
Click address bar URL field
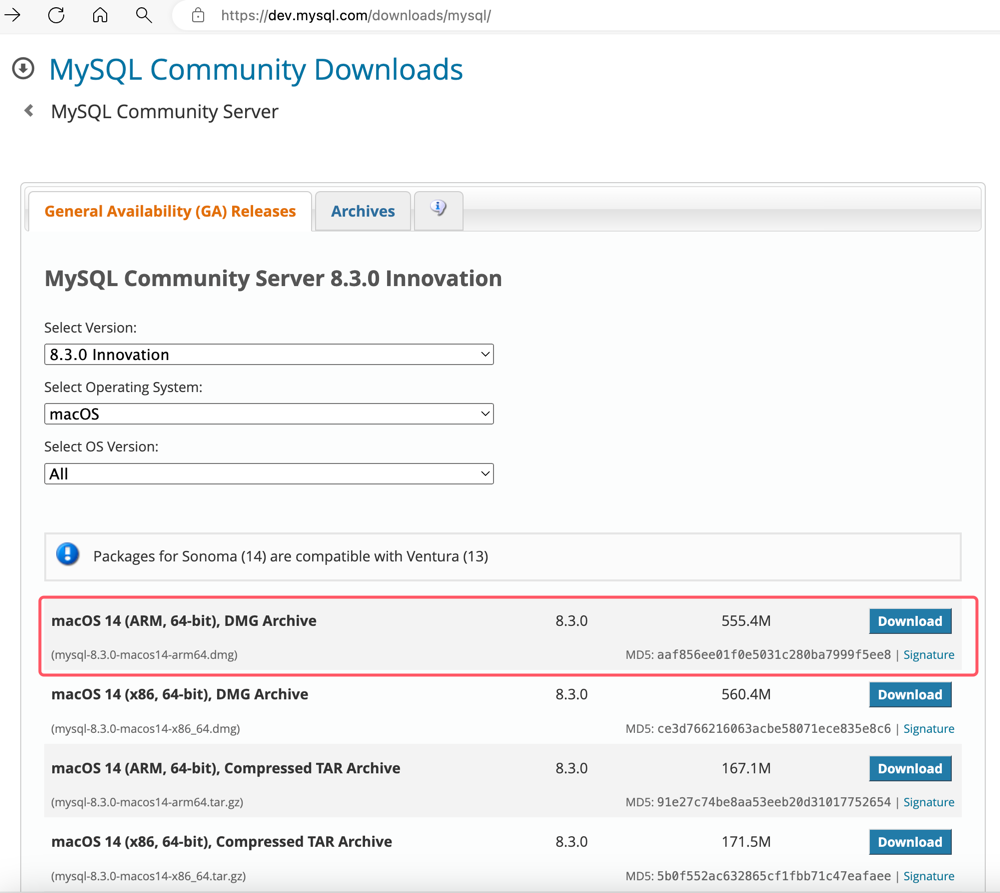coord(587,15)
